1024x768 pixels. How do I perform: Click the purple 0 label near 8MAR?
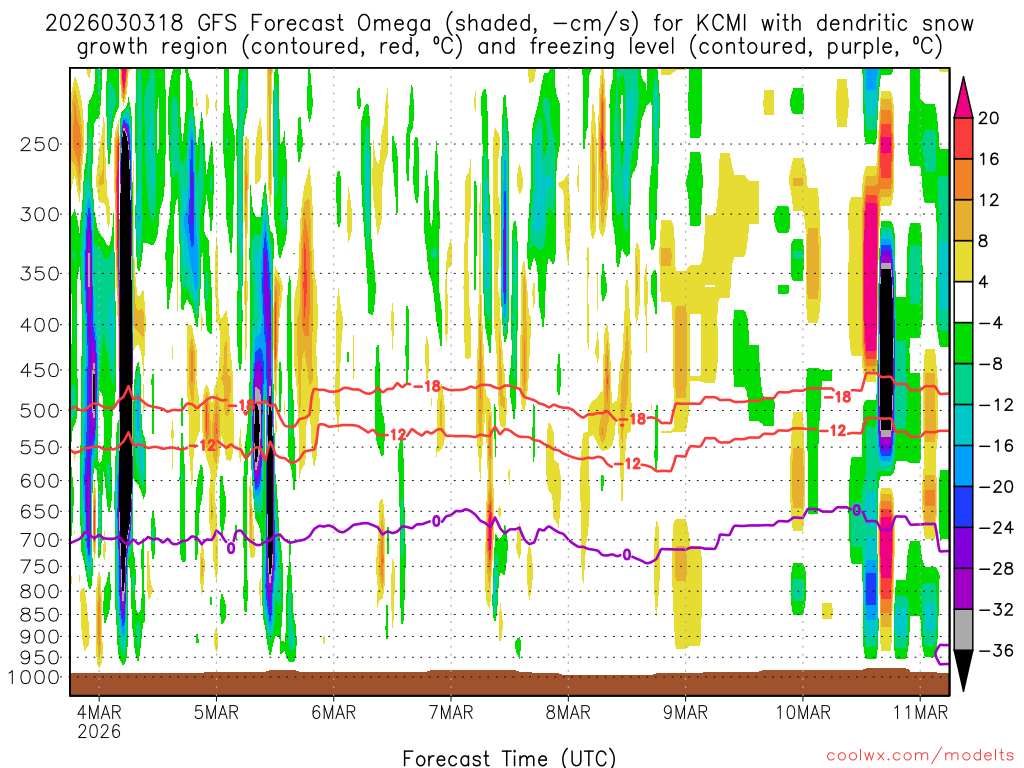point(627,555)
